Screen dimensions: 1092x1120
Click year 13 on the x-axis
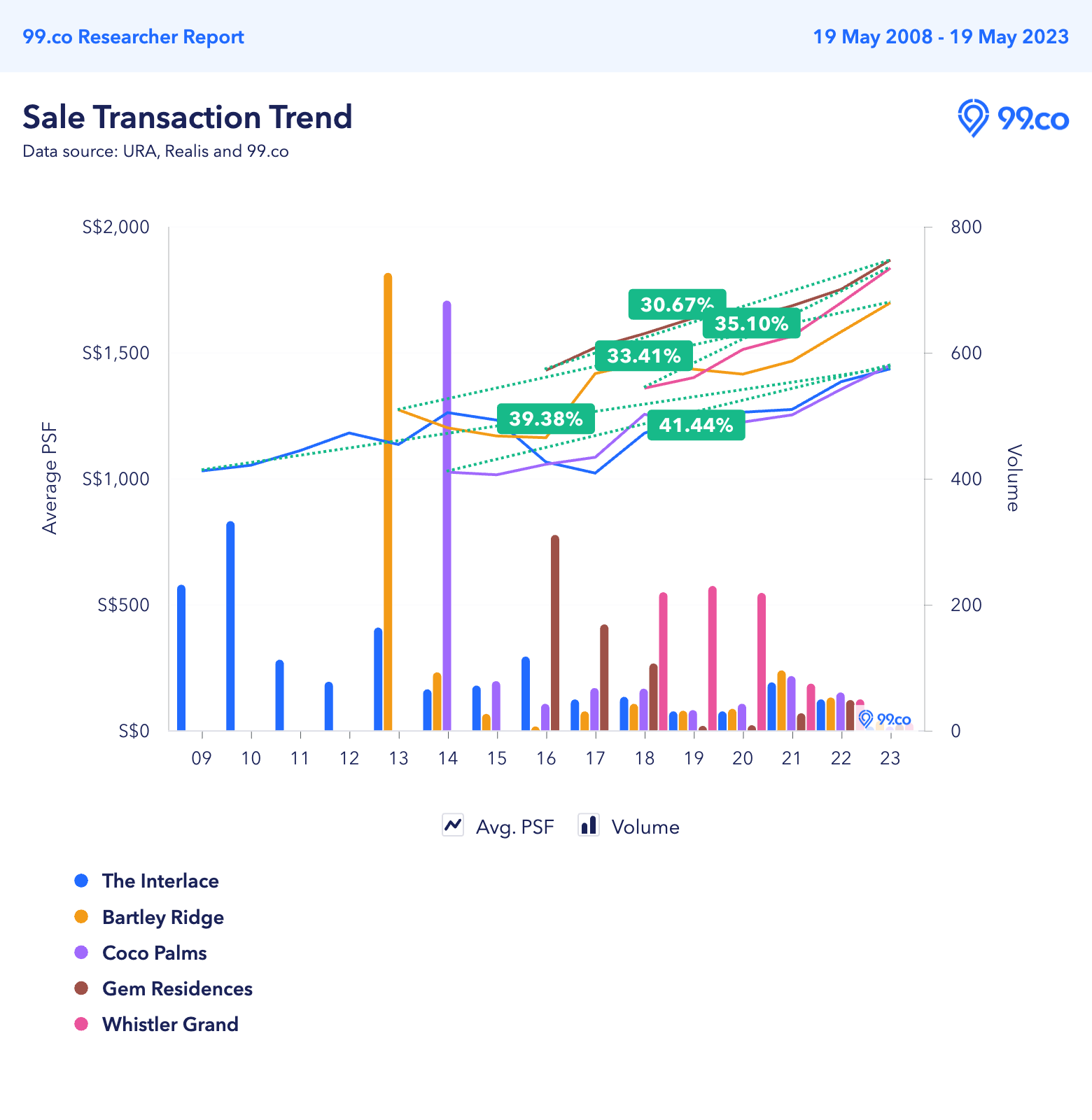(398, 758)
